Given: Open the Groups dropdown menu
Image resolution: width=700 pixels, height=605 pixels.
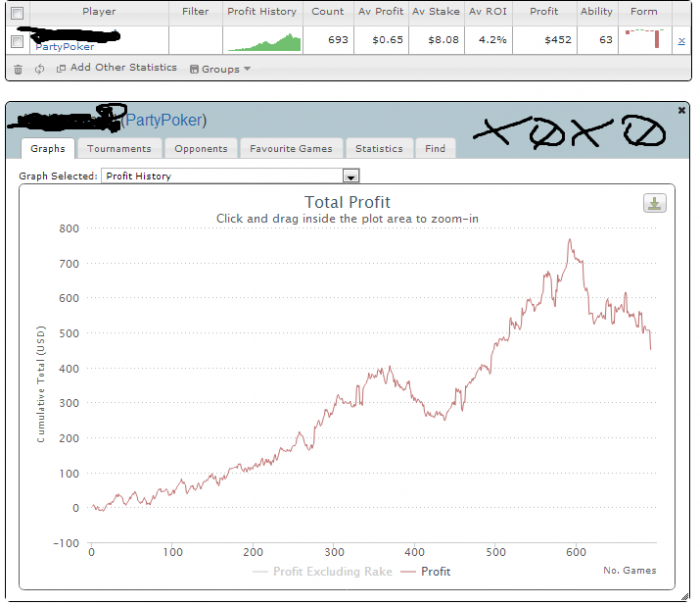Looking at the screenshot, I should click(220, 69).
